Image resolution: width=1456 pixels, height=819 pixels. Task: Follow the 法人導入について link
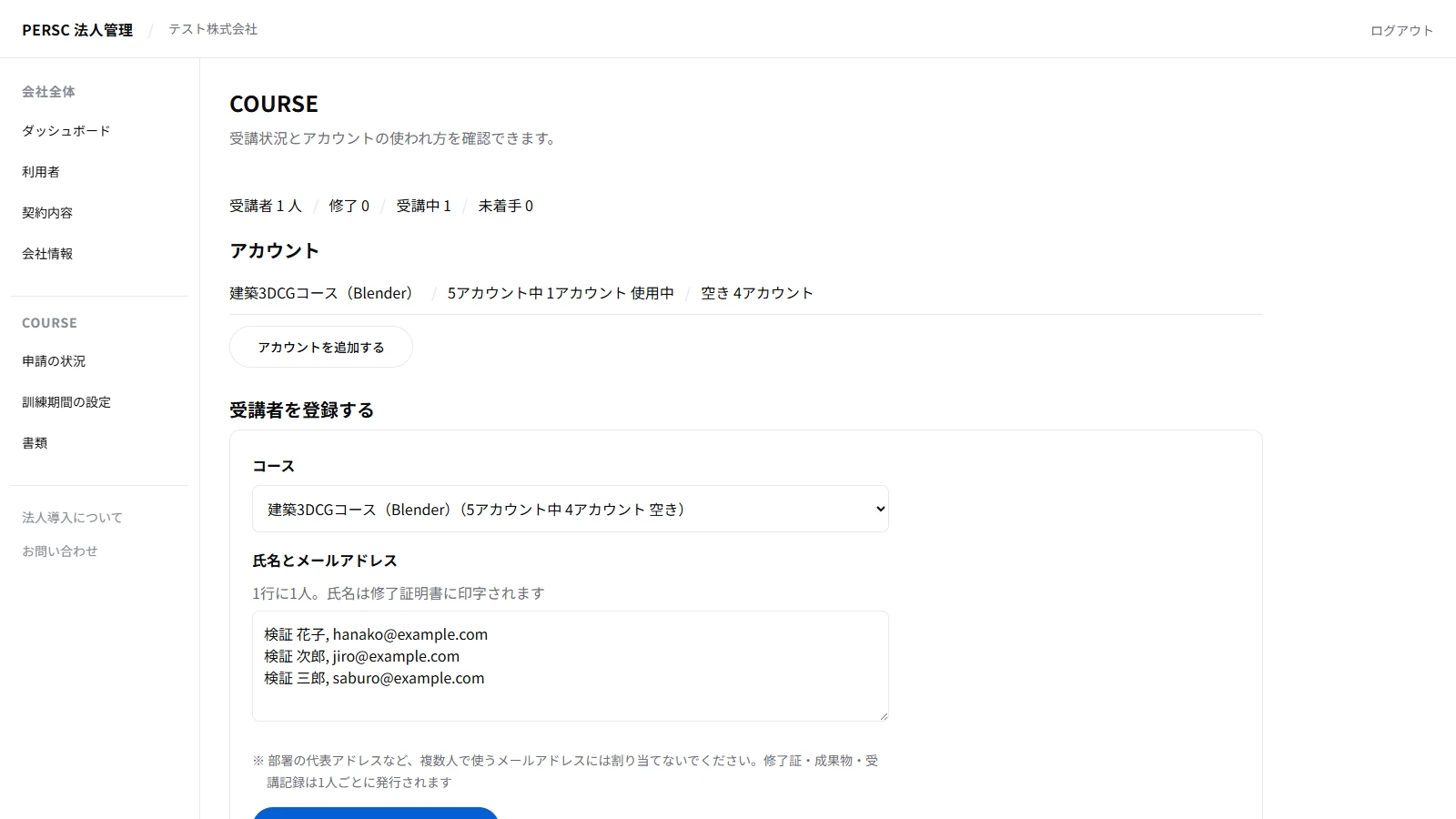(x=72, y=518)
